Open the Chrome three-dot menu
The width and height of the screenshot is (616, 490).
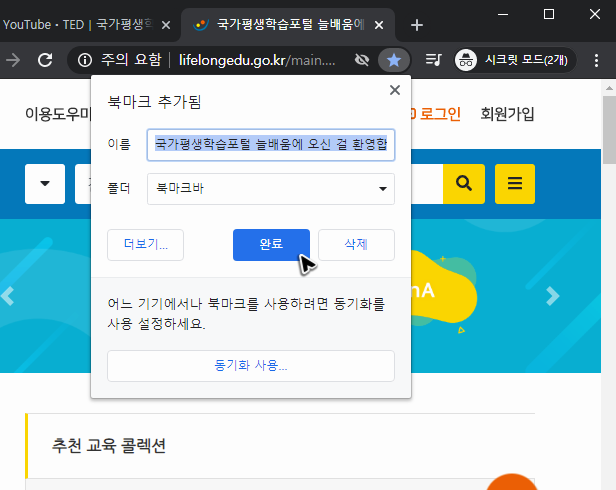(x=596, y=60)
